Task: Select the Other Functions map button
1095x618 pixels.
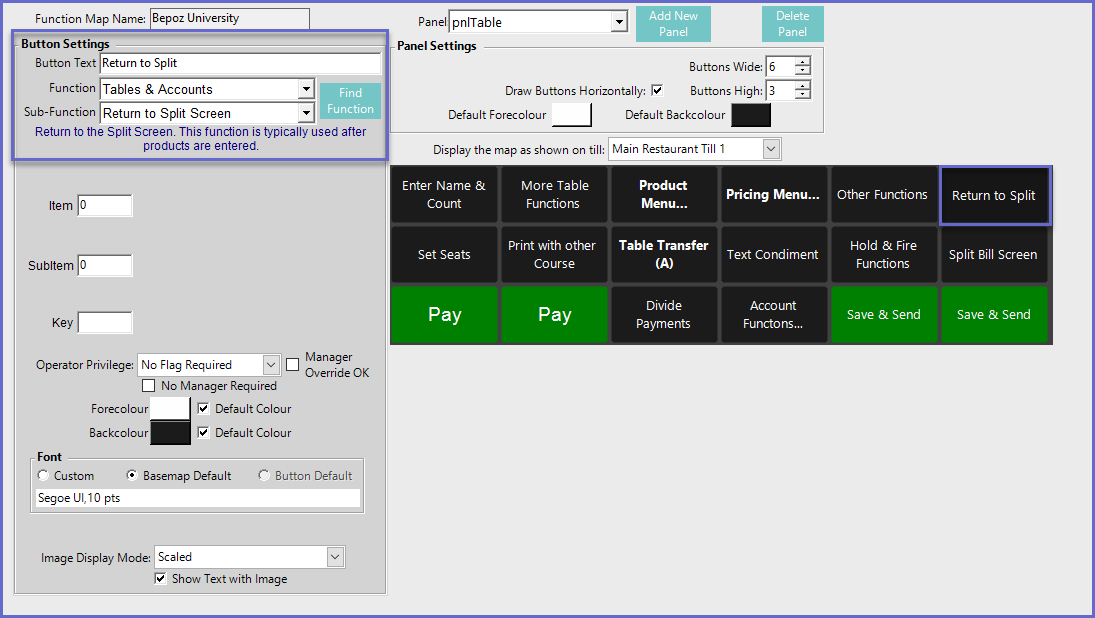Action: tap(883, 195)
